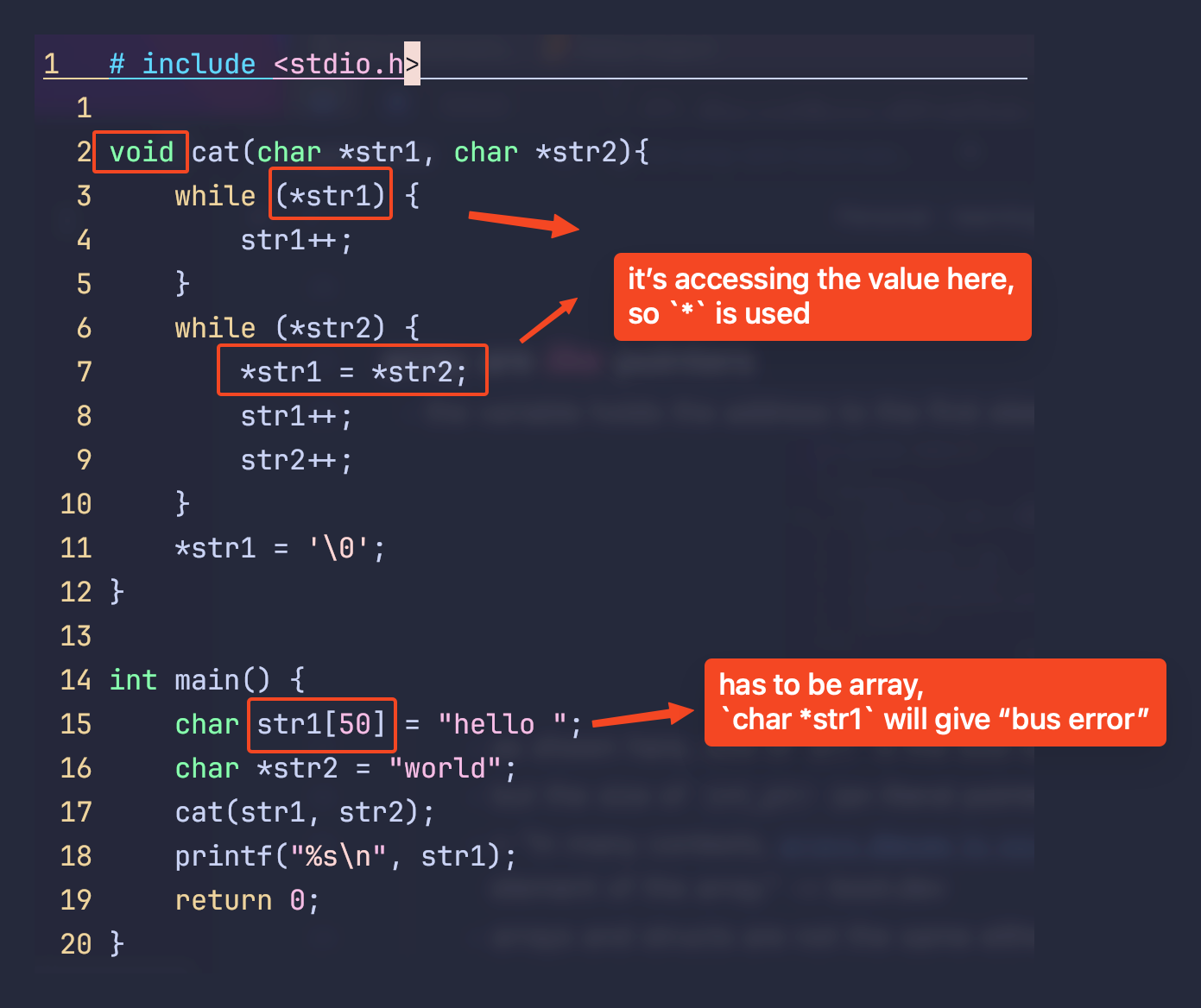The width and height of the screenshot is (1201, 1008).
Task: Click the boxed (*str1) while condition
Action: coord(331,195)
